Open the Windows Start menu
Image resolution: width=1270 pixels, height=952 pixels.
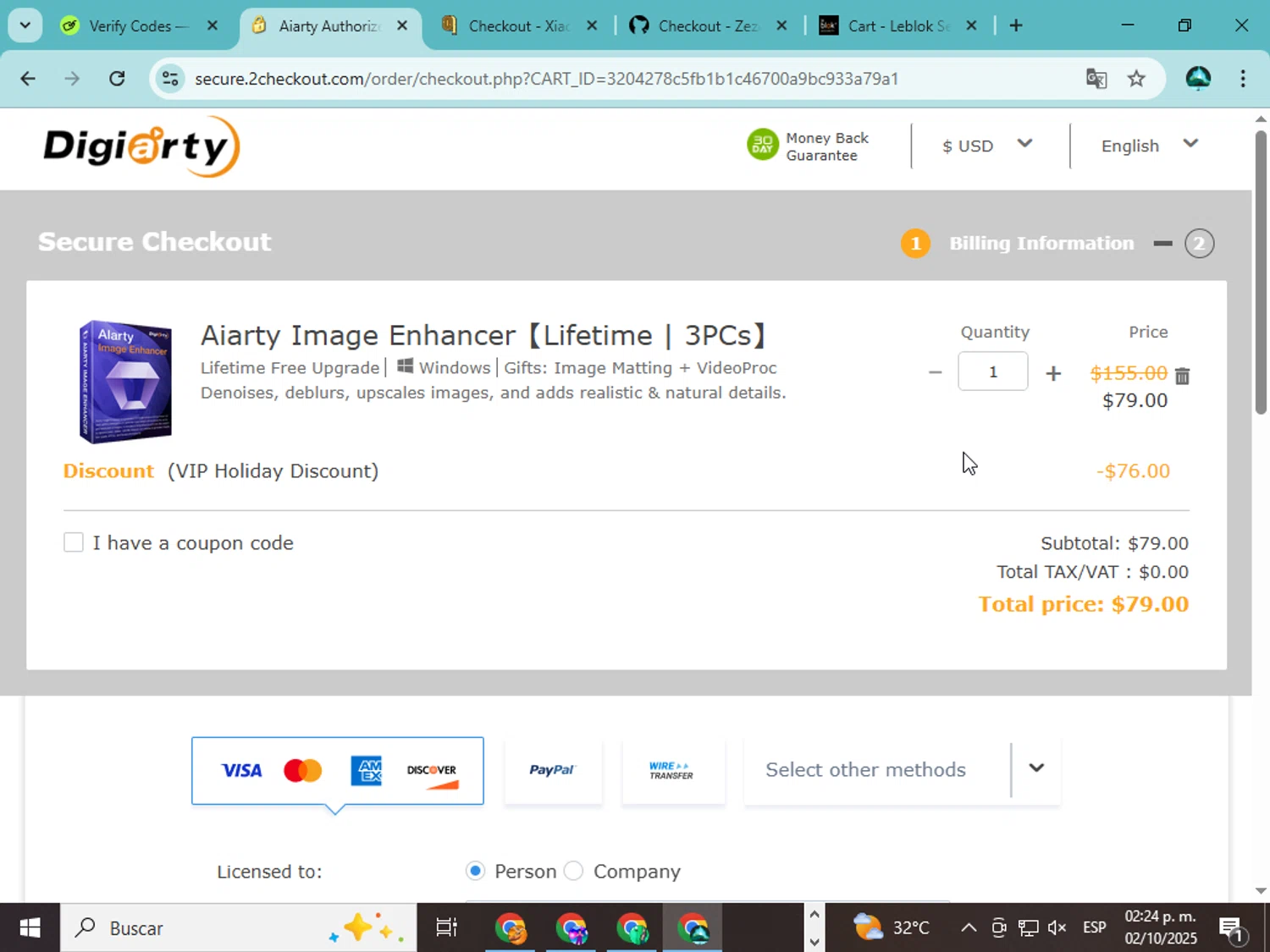tap(30, 928)
